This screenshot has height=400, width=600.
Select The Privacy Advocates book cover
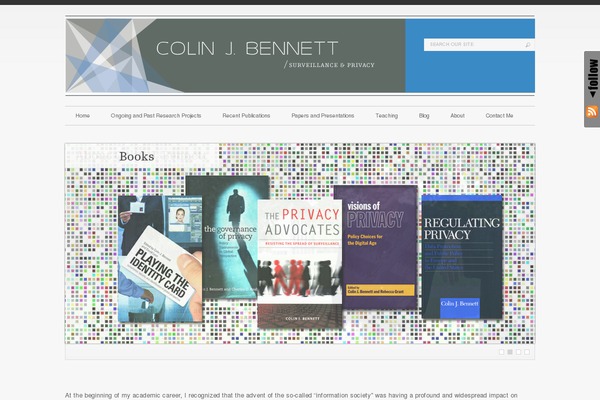pyautogui.click(x=300, y=264)
